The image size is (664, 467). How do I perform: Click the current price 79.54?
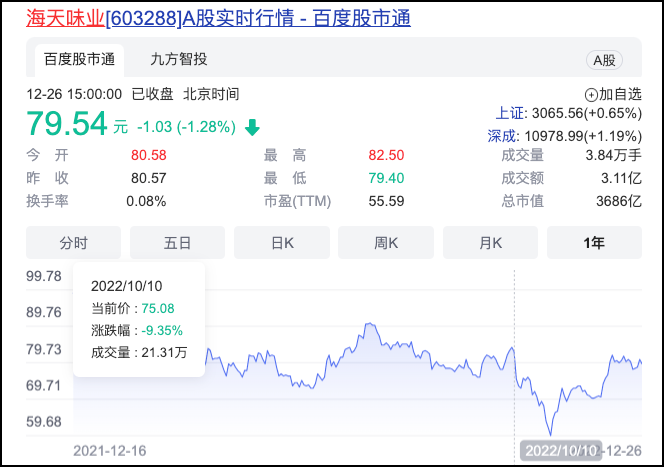[66, 124]
